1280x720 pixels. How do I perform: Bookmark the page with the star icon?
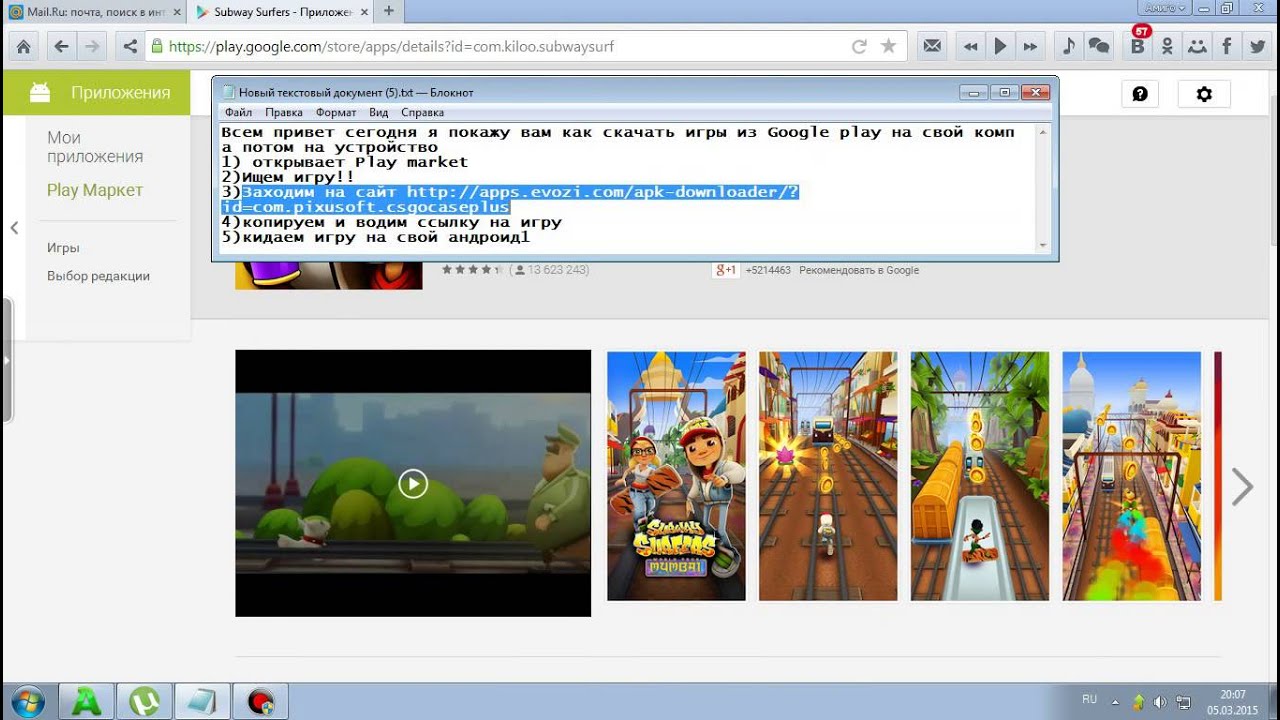click(888, 46)
